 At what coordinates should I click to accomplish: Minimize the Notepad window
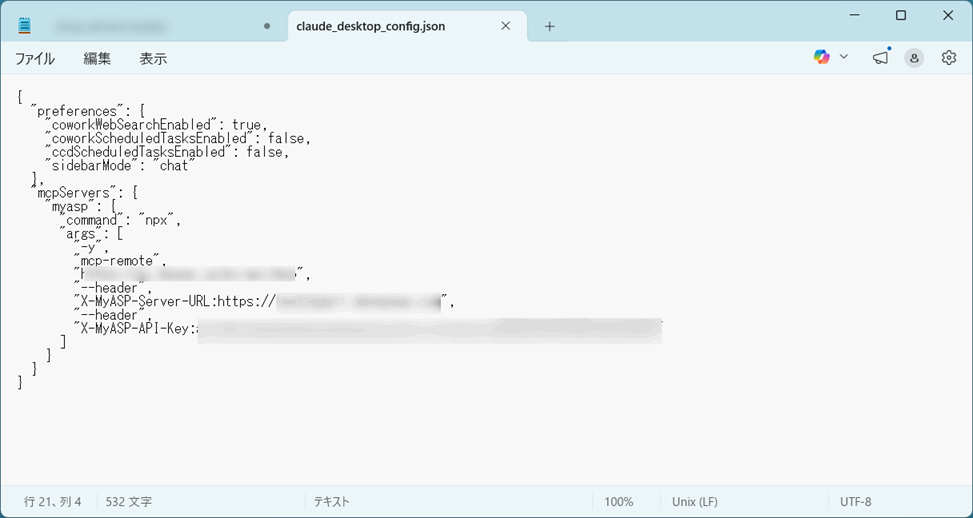855,15
